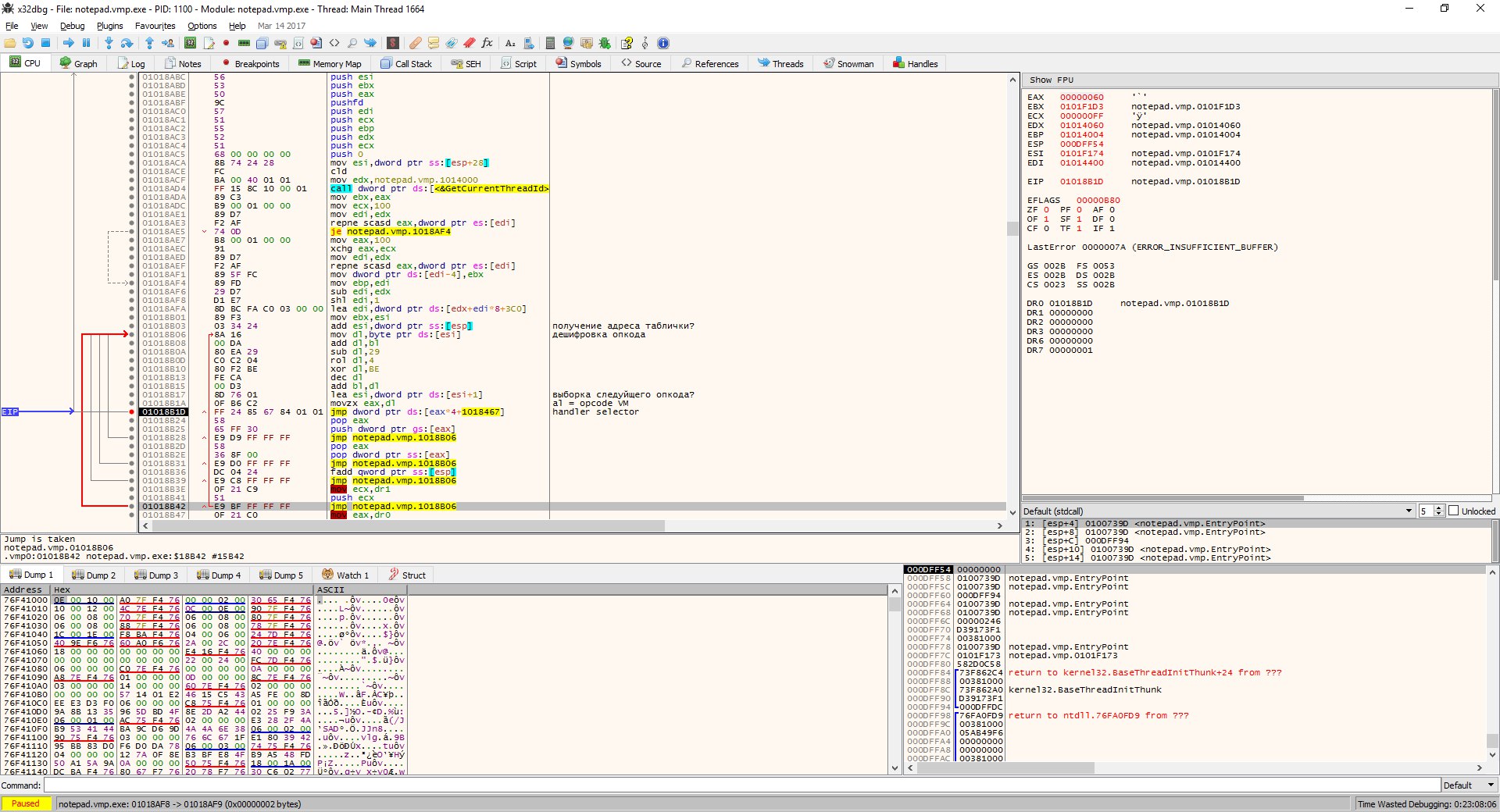Click the Step Into toolbar icon
1500x812 pixels.
(109, 43)
